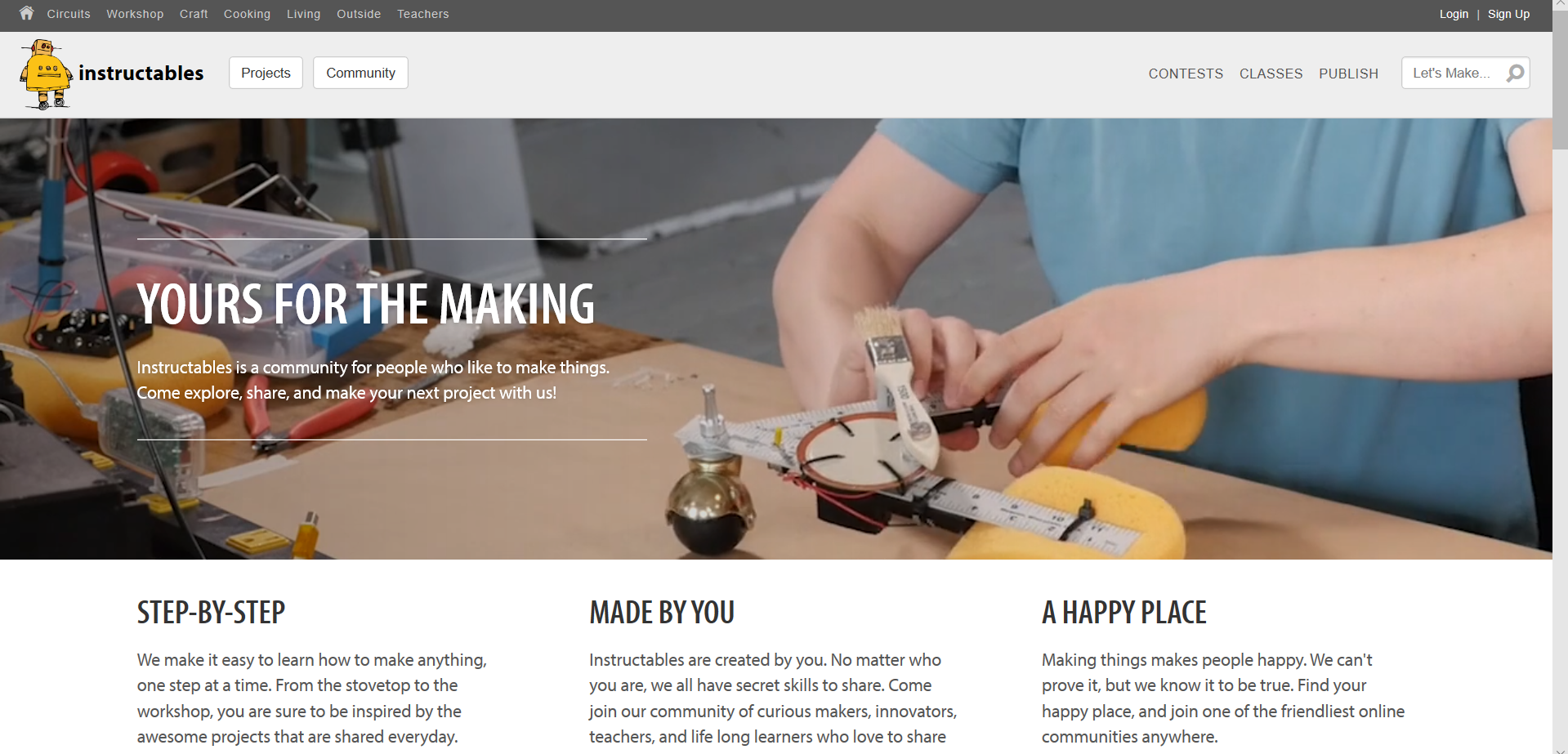Click the search magnifier icon
Viewport: 1568px width, 754px height.
click(1515, 73)
